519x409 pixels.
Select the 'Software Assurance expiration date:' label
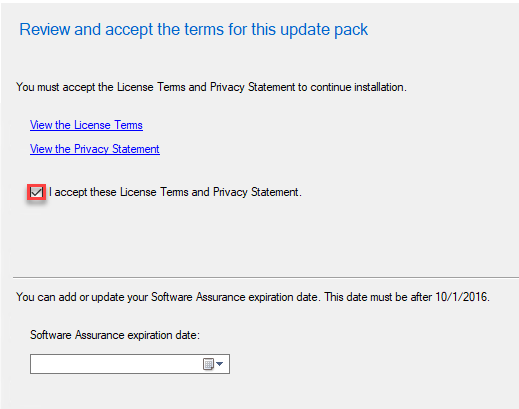pyautogui.click(x=115, y=335)
